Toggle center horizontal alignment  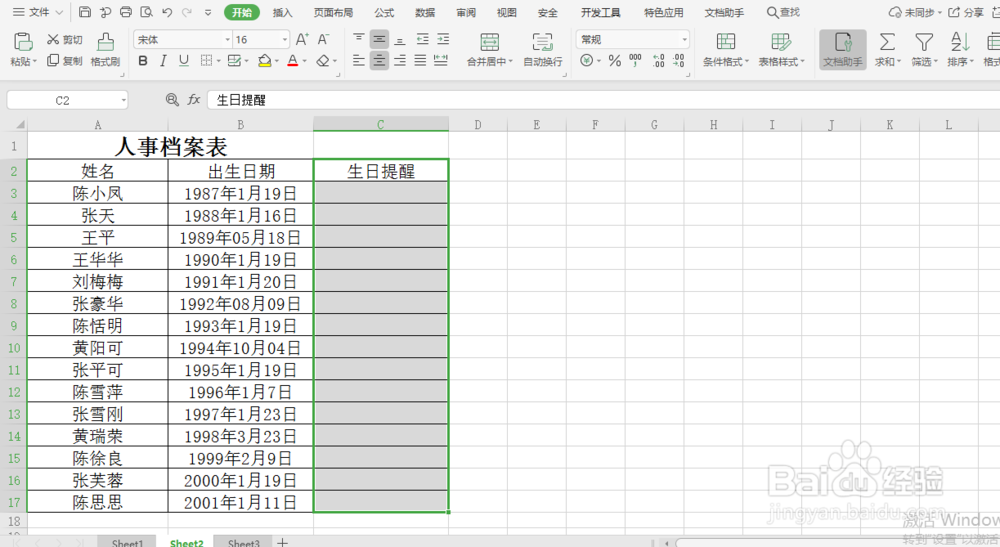(x=379, y=61)
